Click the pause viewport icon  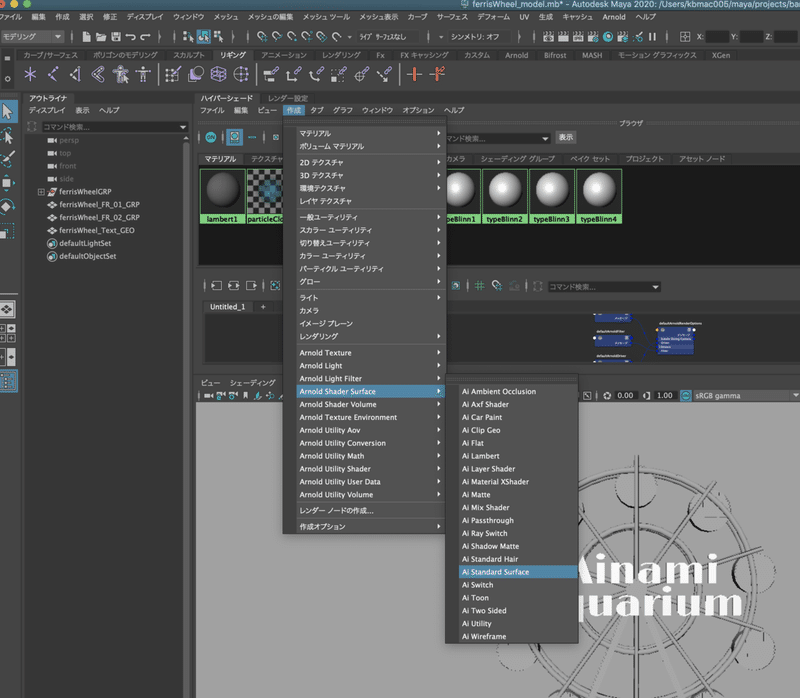(653, 37)
